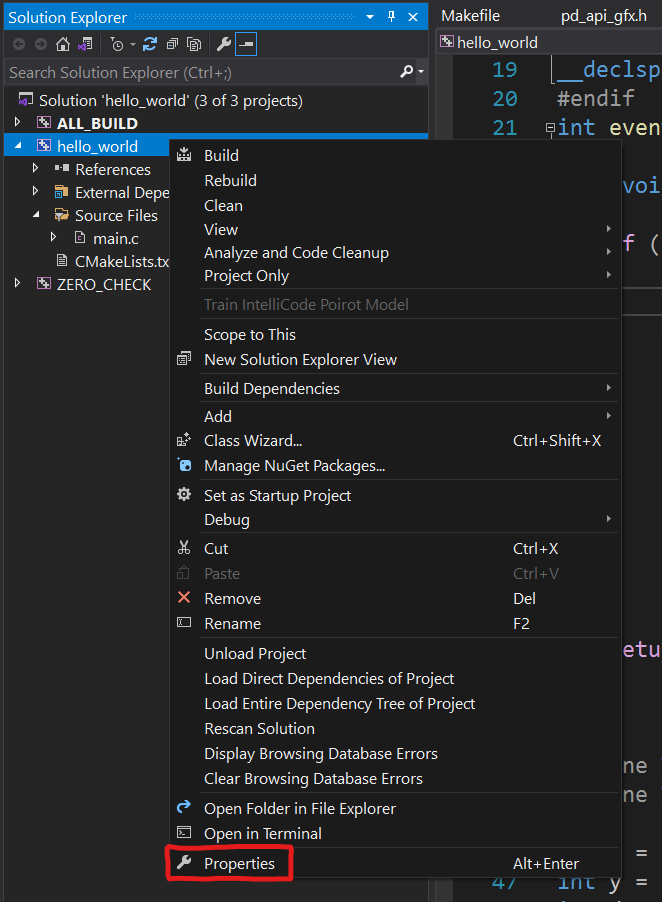
Task: Collapse the hello_world project node
Action: pyautogui.click(x=17, y=146)
